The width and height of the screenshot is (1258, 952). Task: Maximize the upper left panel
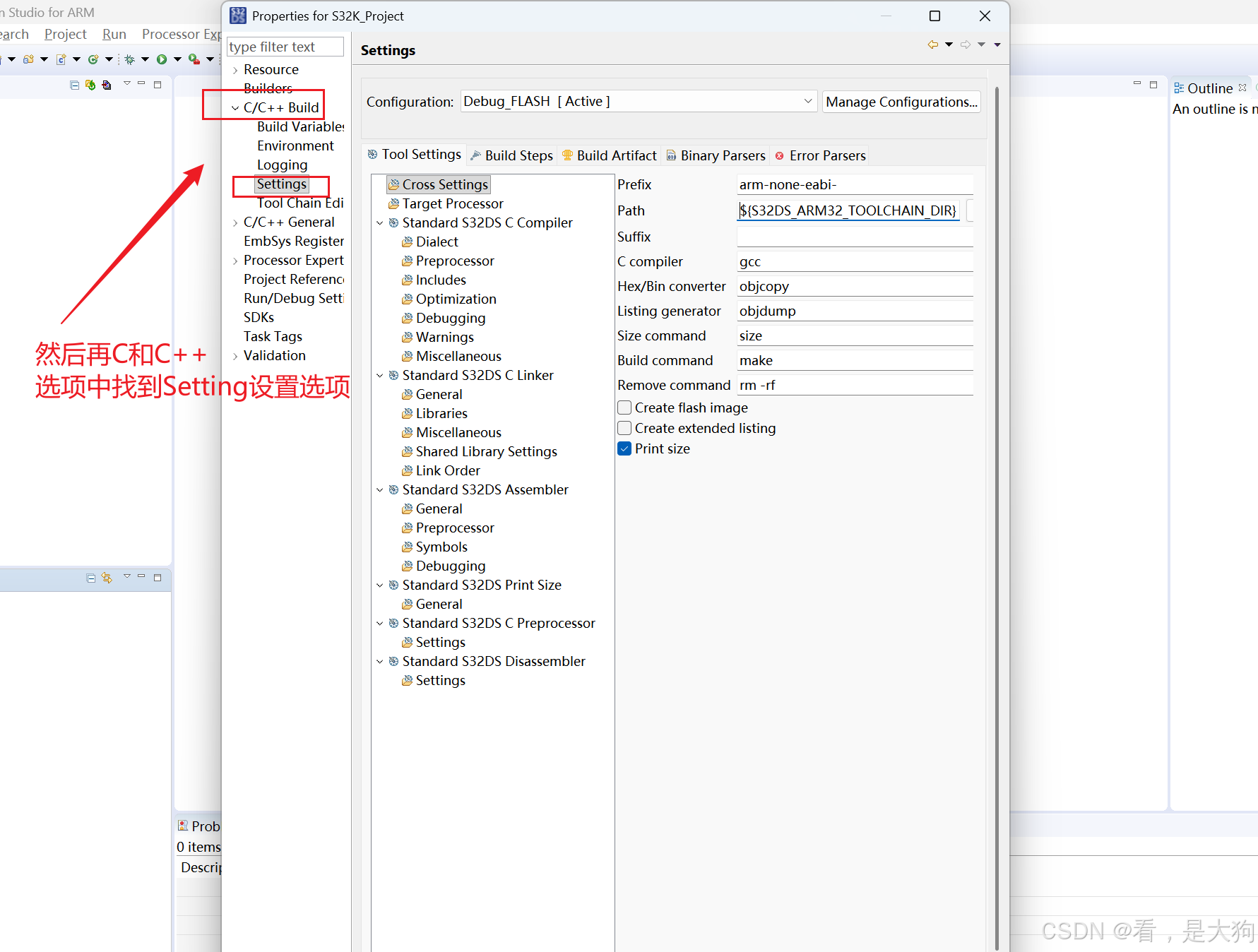click(x=158, y=85)
